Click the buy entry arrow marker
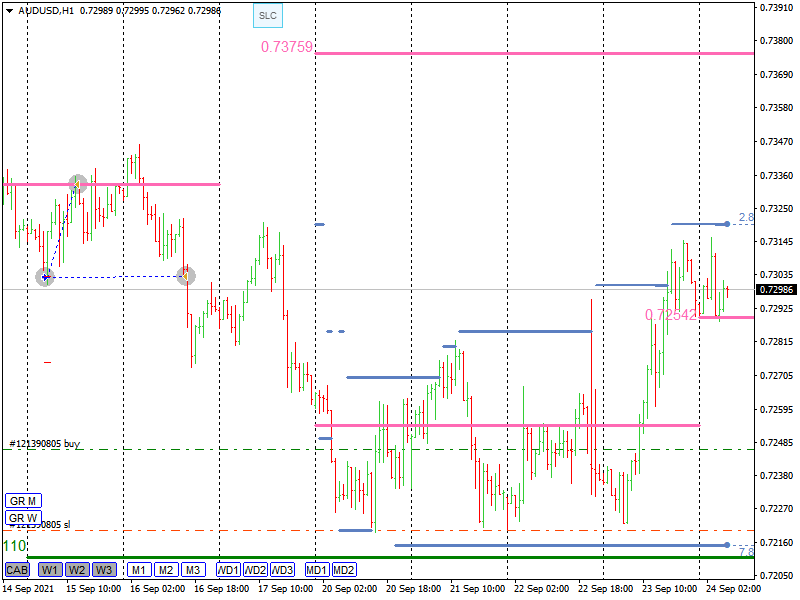 click(45, 276)
